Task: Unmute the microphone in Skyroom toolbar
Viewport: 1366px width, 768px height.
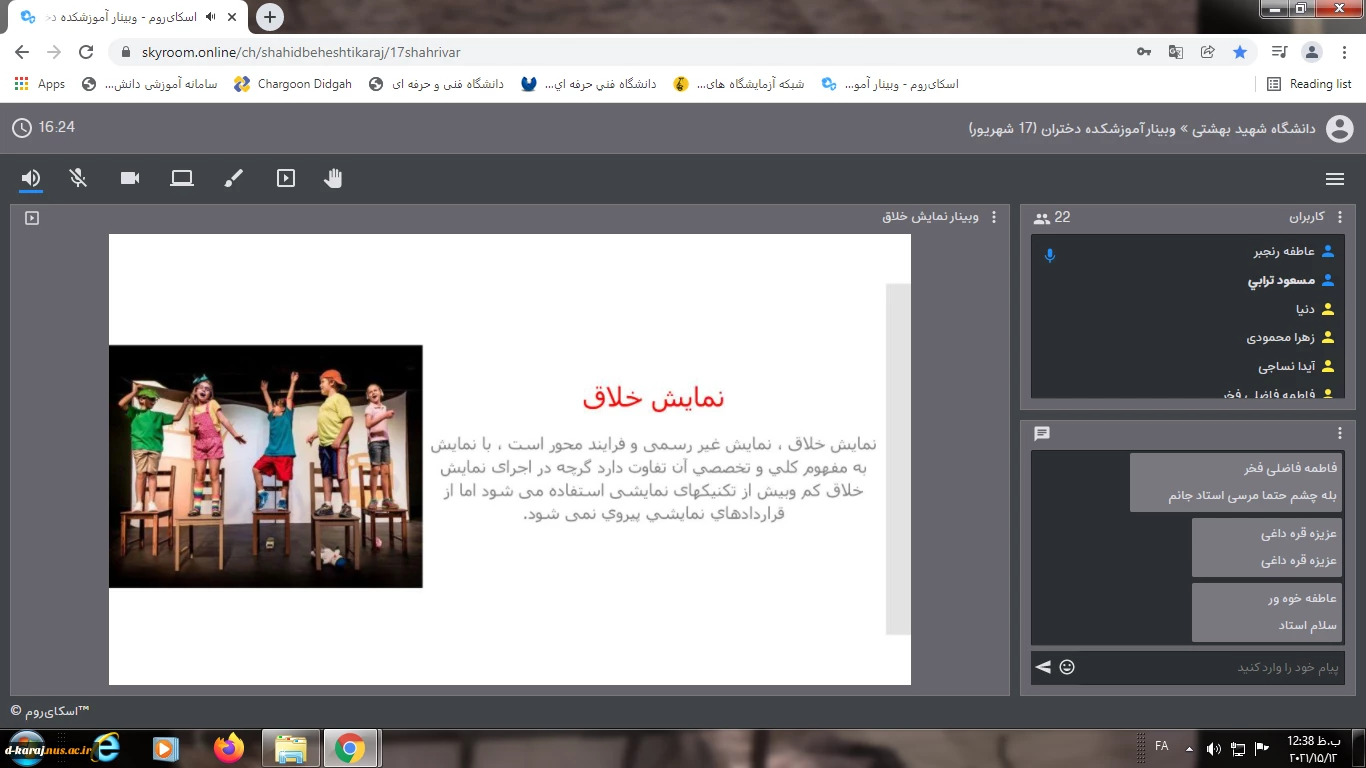Action: tap(78, 178)
